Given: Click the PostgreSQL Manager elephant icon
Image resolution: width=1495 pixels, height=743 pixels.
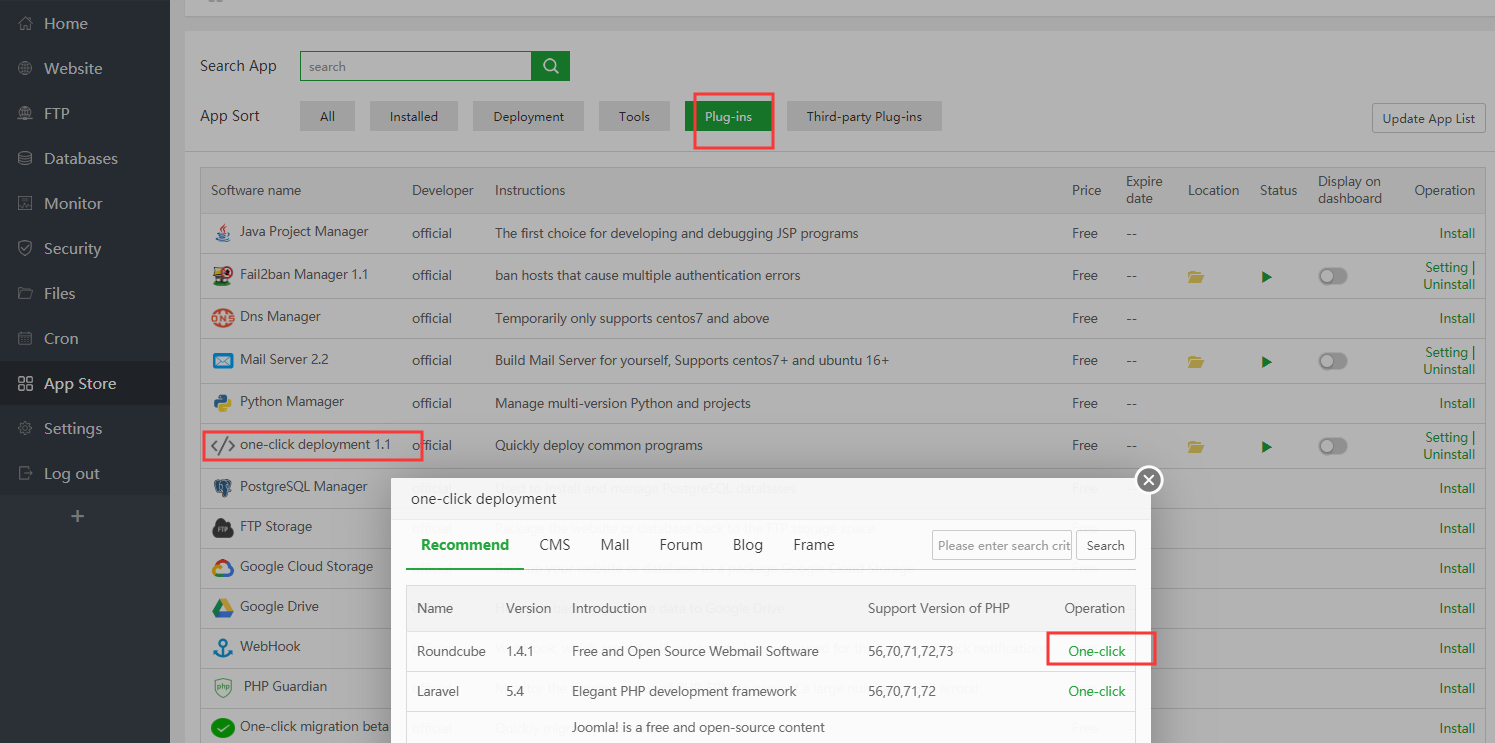Looking at the screenshot, I should [x=222, y=488].
